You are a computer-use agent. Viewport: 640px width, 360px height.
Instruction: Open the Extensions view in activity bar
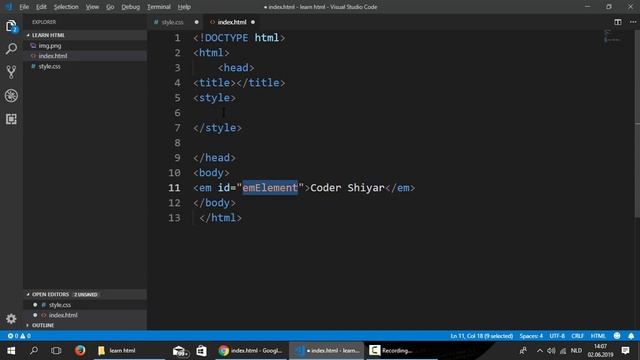tap(11, 119)
